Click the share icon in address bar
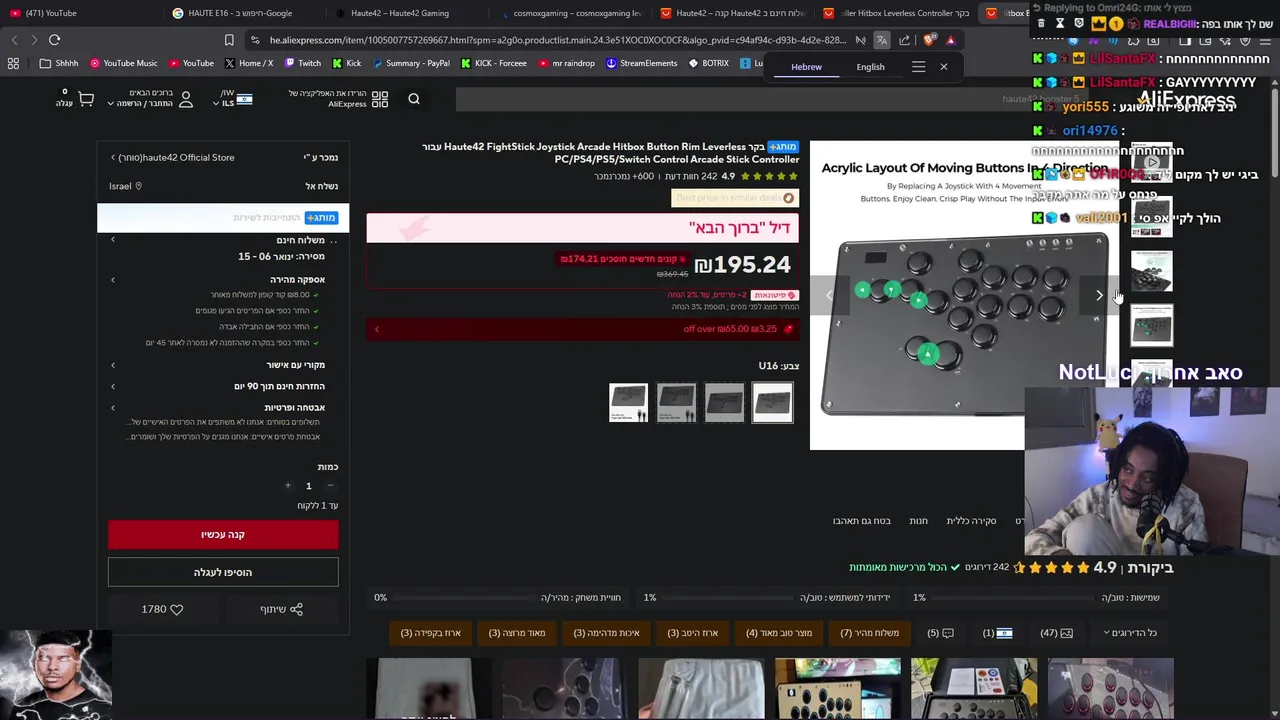Viewport: 1280px width, 720px height. coord(905,40)
